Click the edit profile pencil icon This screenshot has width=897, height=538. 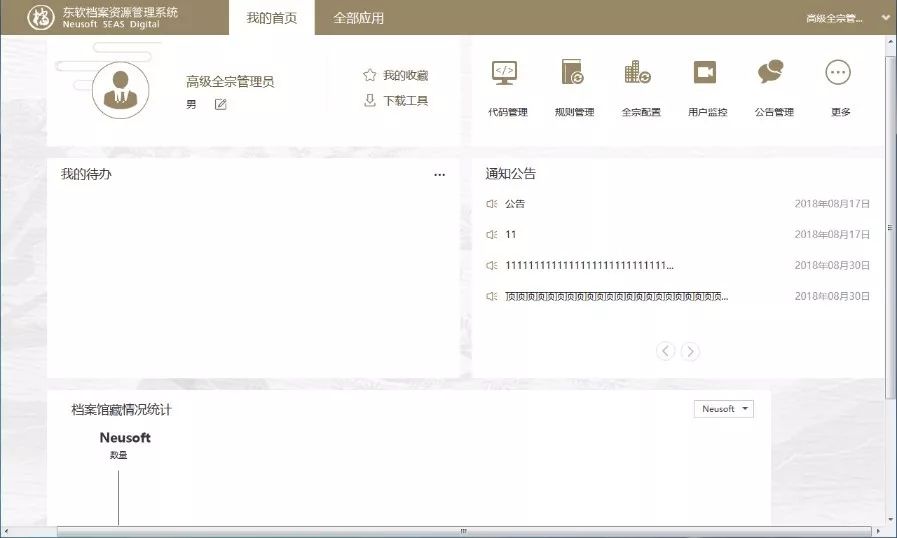(221, 105)
